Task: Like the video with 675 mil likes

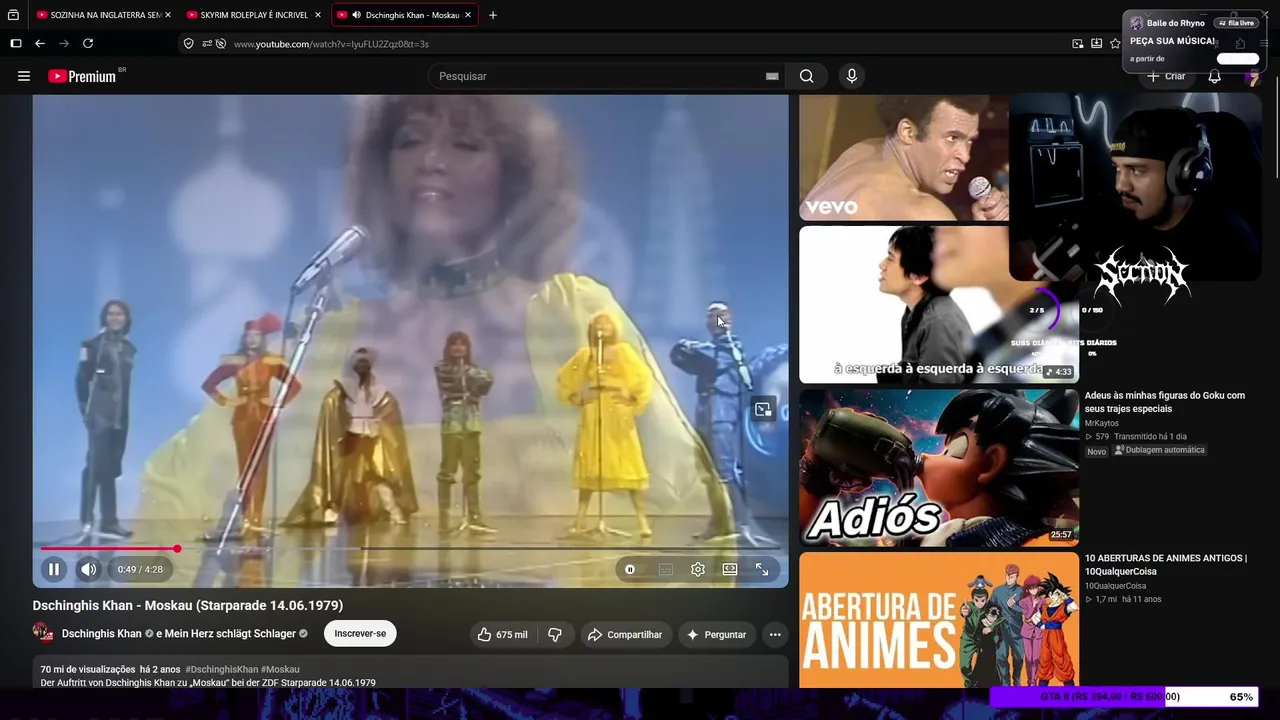Action: click(x=502, y=634)
